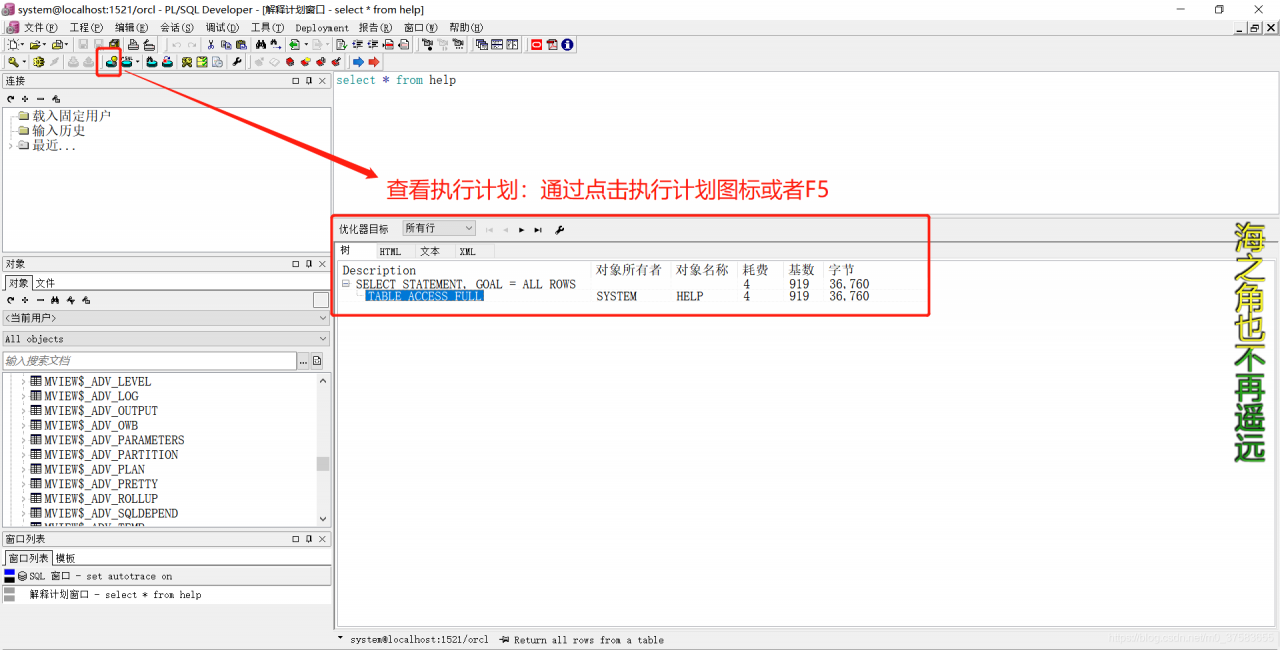This screenshot has width=1280, height=650.
Task: Switch to the HTML tab of the plan
Action: coord(390,251)
